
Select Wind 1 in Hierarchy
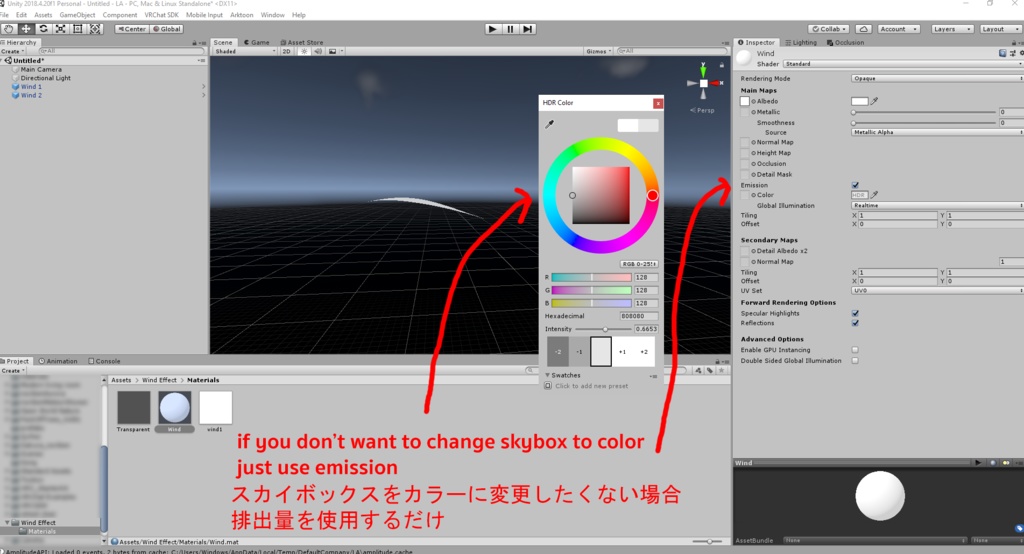coord(31,87)
